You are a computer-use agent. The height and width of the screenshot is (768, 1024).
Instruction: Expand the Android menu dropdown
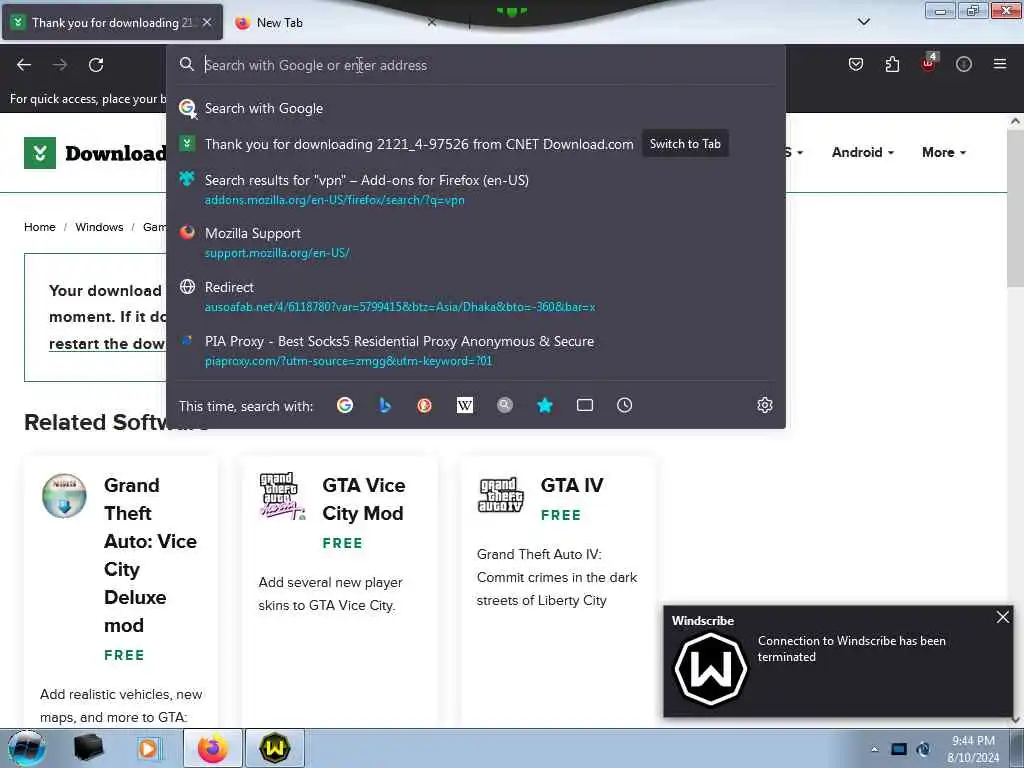coord(863,152)
